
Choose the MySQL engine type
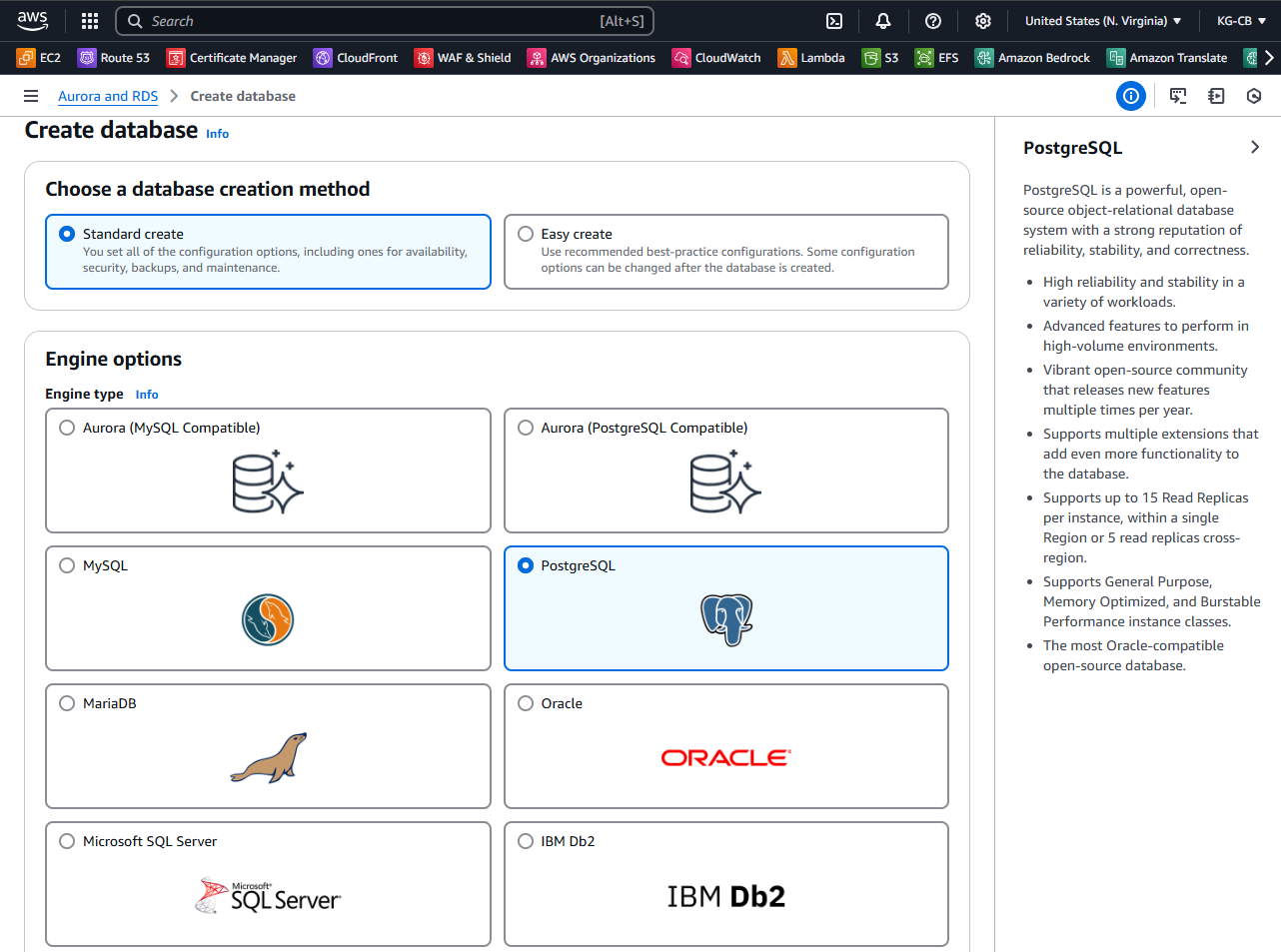pyautogui.click(x=67, y=565)
